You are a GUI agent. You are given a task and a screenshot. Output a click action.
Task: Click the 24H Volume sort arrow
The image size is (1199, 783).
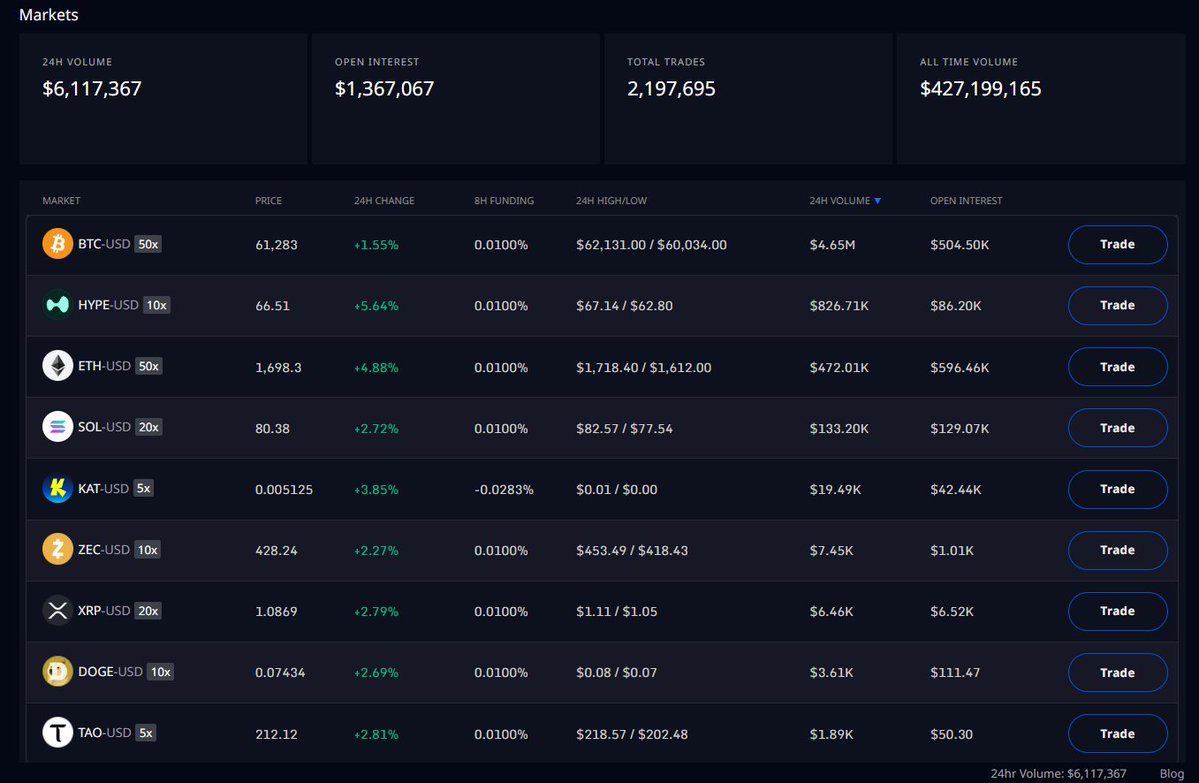pos(877,201)
